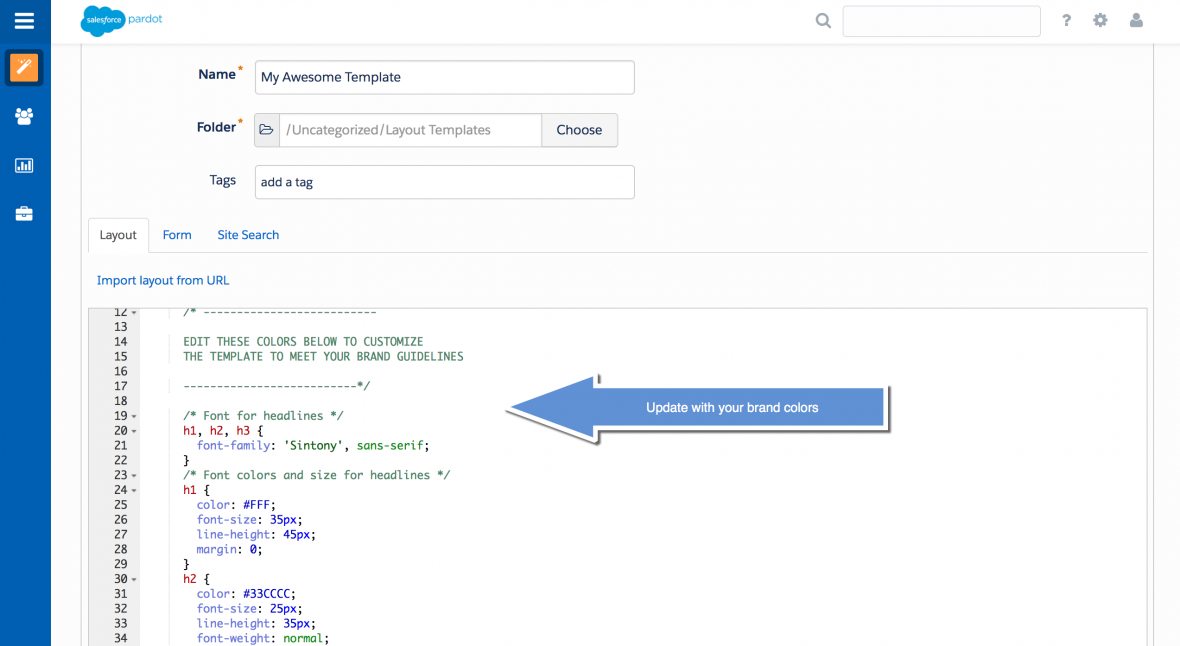The width and height of the screenshot is (1180, 646).
Task: Collapse code fold arrow on line 24
Action: [134, 491]
